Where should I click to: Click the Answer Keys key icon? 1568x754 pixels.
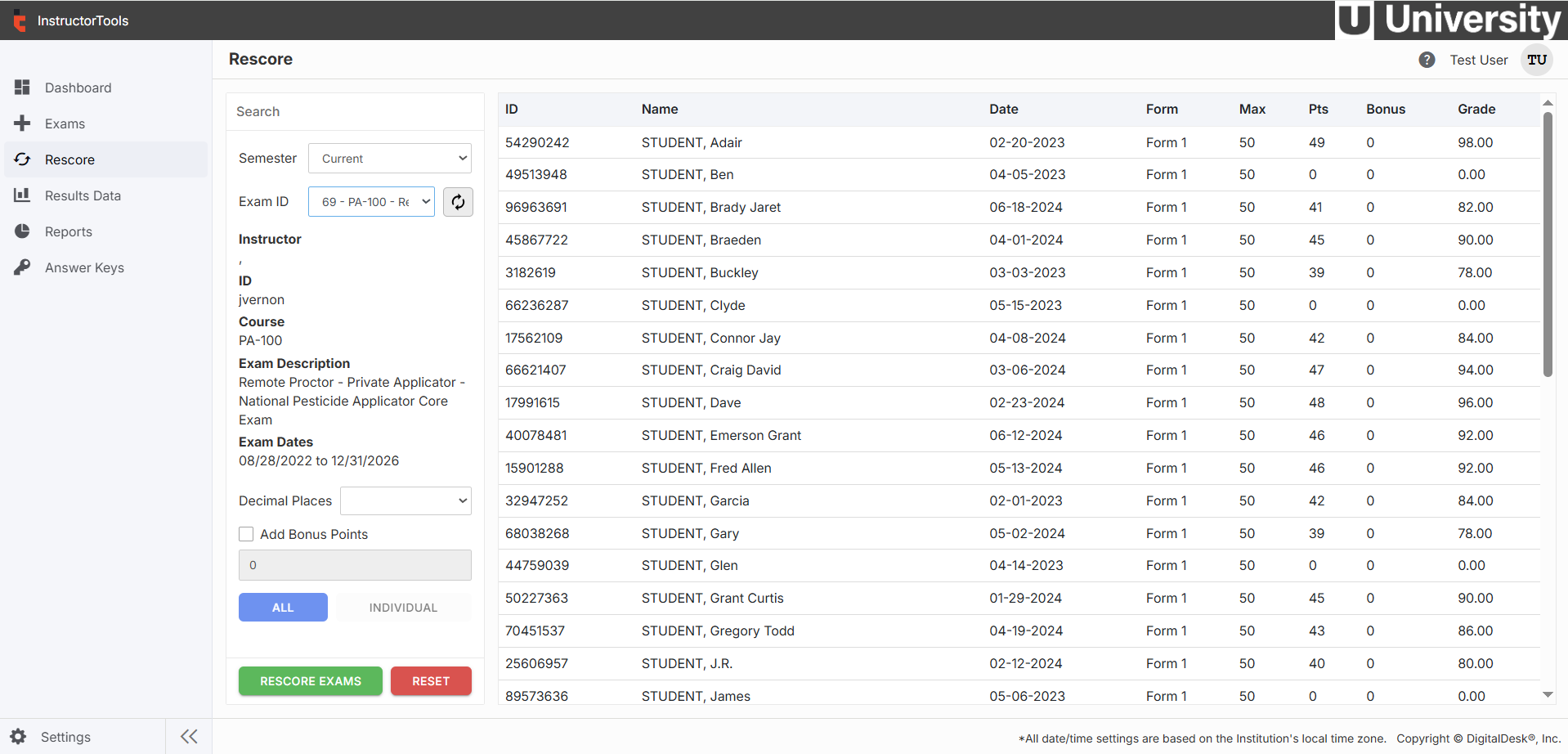[22, 267]
